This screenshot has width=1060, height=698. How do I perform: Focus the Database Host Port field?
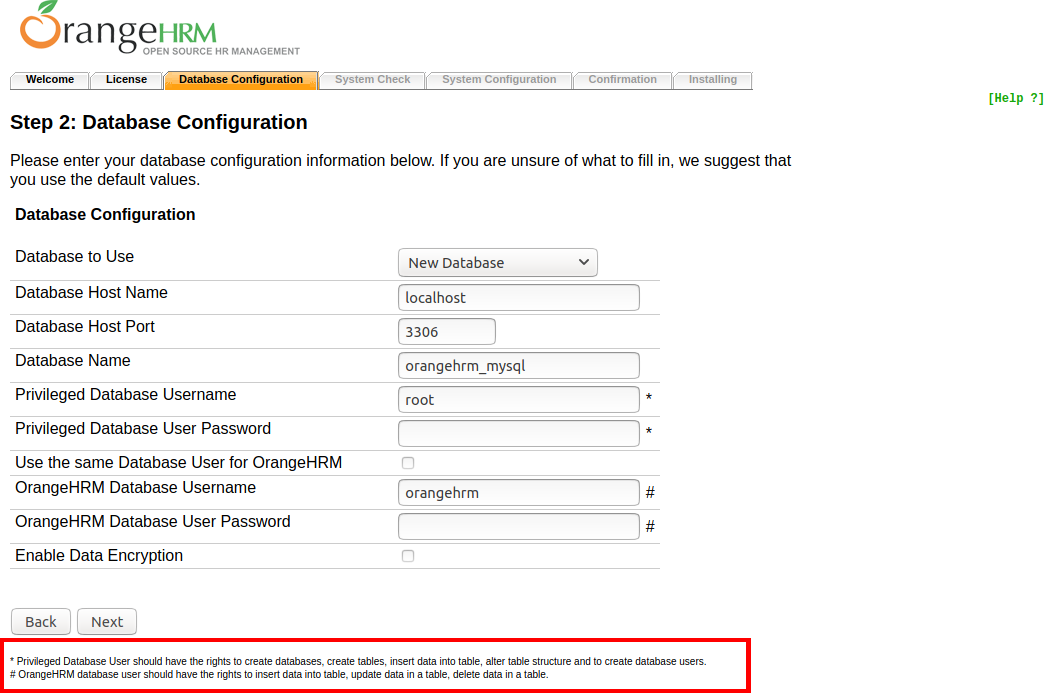point(446,332)
